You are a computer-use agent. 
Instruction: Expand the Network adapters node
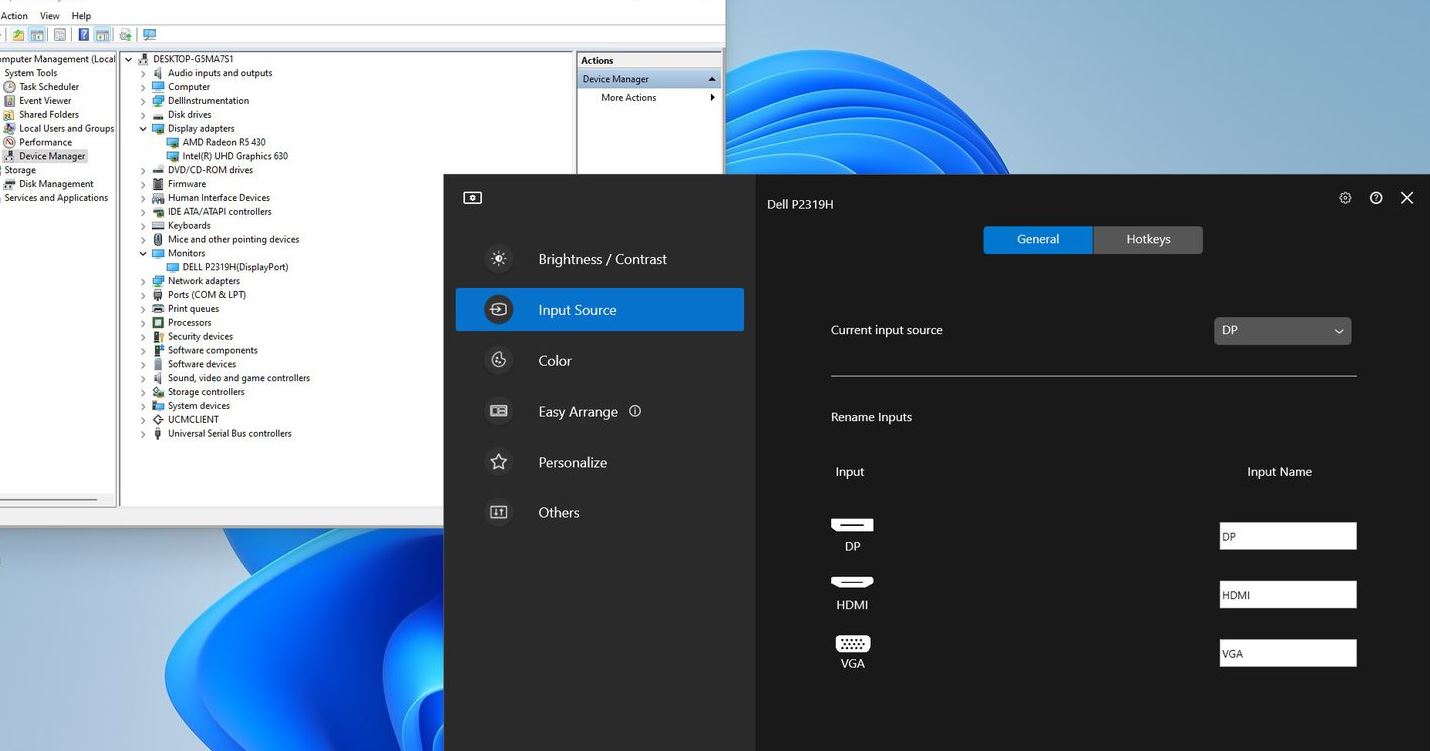point(143,281)
